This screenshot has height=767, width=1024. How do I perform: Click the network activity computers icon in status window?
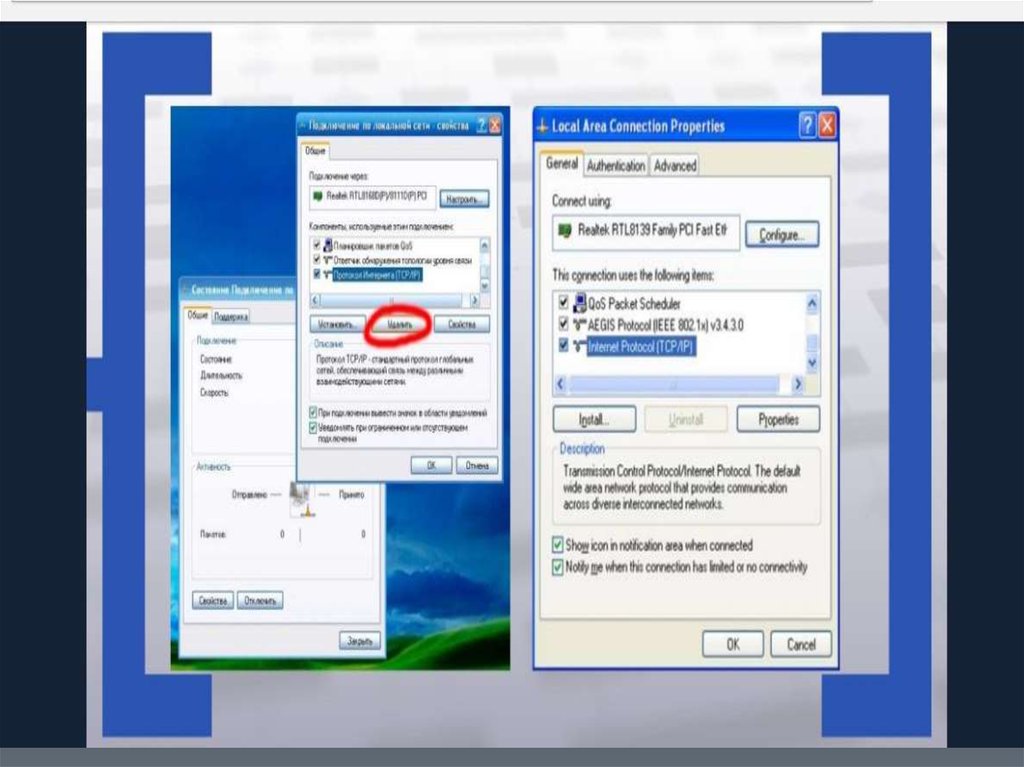click(301, 497)
